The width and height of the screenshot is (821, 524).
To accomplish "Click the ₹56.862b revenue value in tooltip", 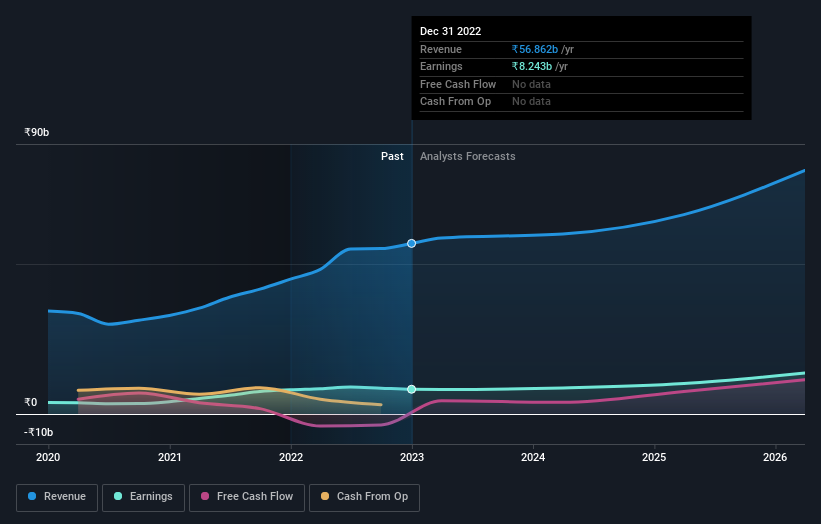I will [x=535, y=49].
